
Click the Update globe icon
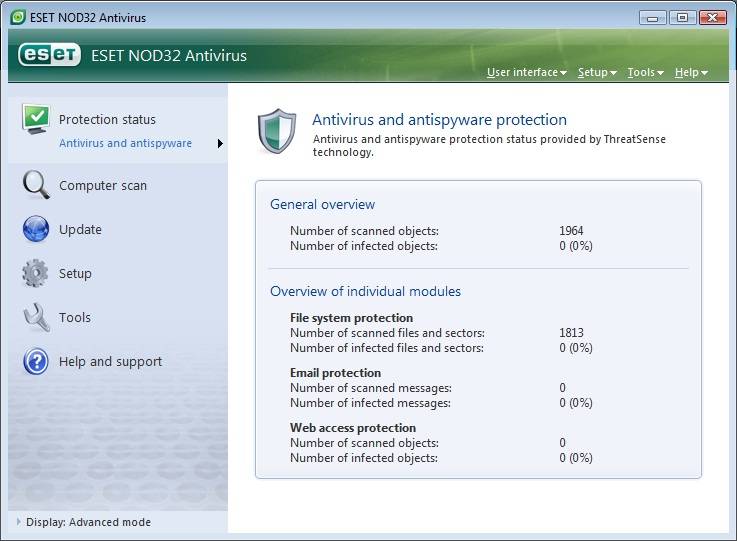point(36,229)
